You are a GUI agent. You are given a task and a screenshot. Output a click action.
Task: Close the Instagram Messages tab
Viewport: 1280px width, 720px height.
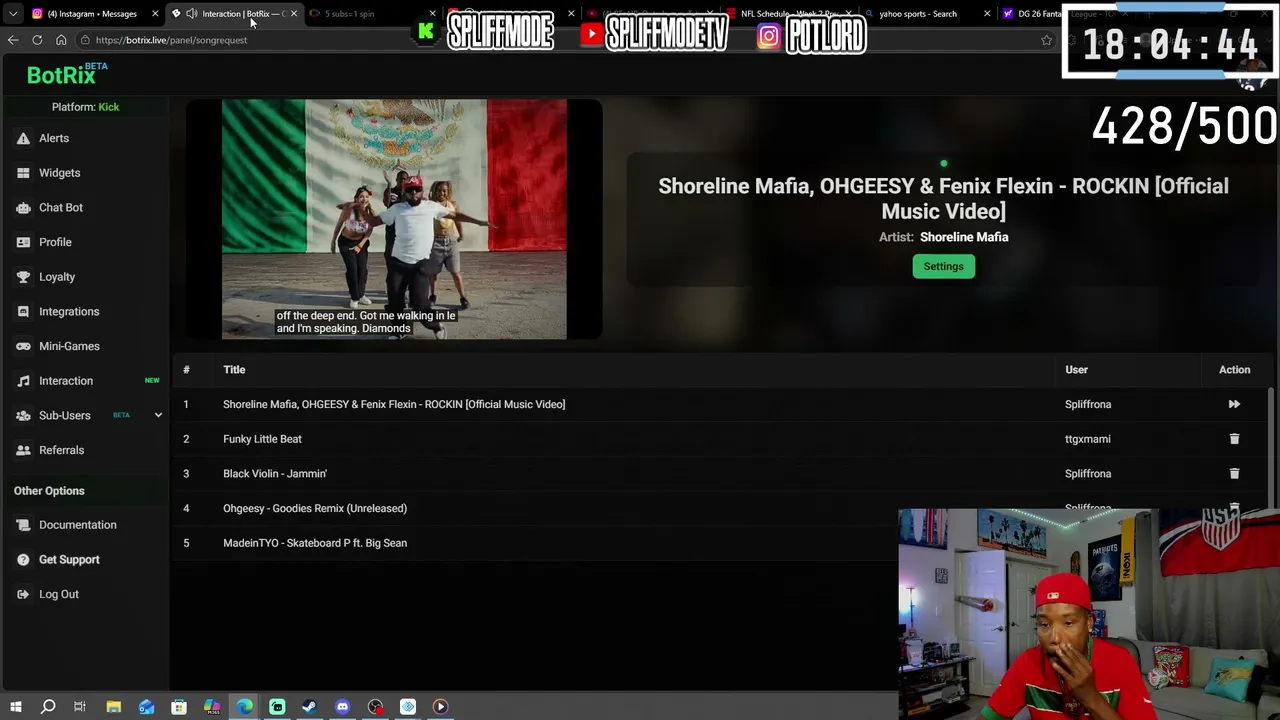pyautogui.click(x=155, y=14)
